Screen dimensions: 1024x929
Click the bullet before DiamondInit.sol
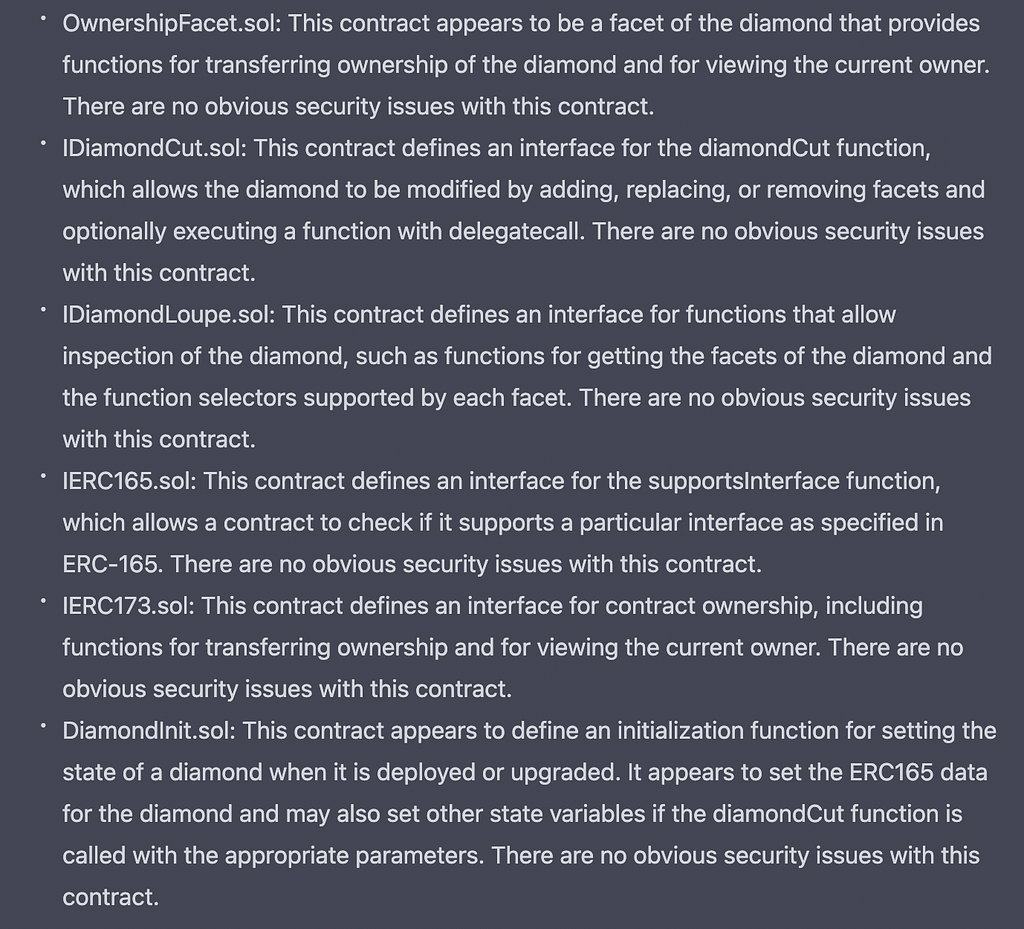click(x=42, y=725)
